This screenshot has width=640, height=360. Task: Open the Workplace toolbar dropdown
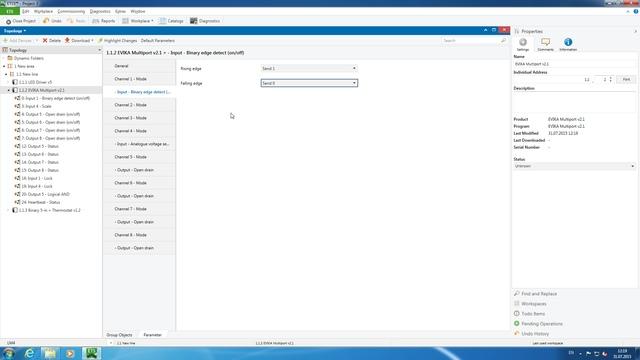coord(138,21)
